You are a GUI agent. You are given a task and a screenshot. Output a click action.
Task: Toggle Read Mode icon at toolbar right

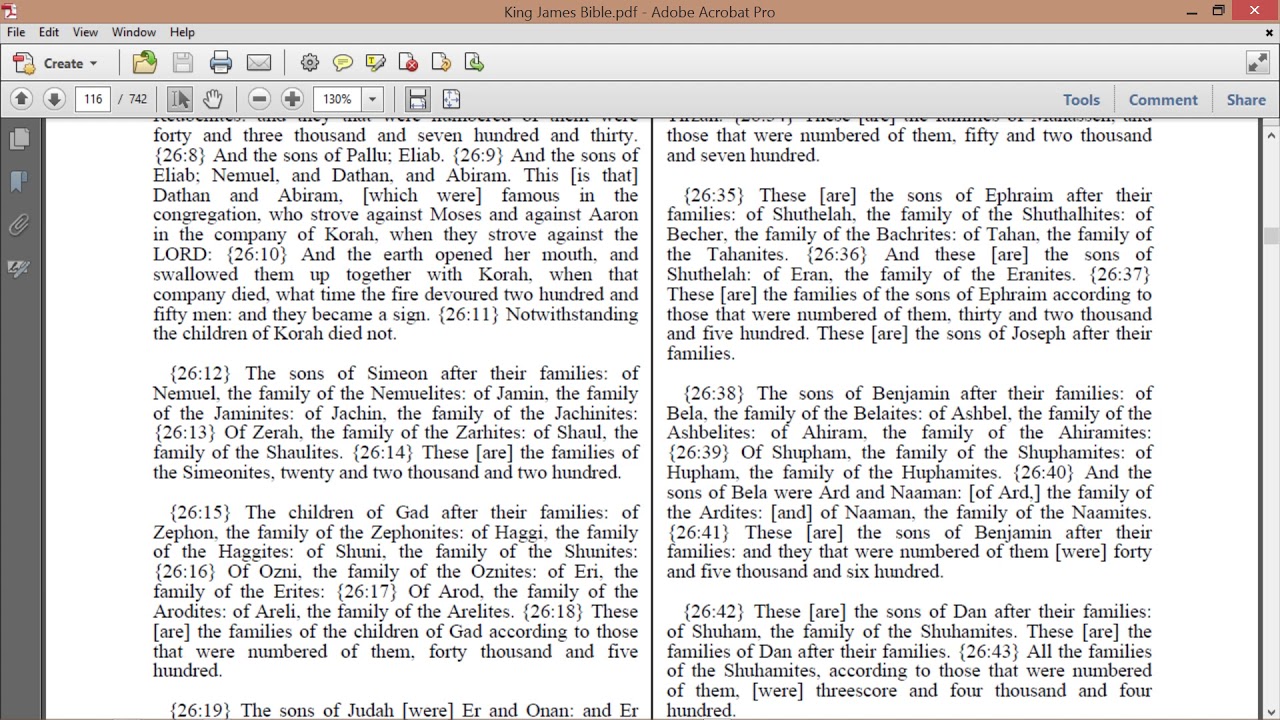click(x=1257, y=63)
